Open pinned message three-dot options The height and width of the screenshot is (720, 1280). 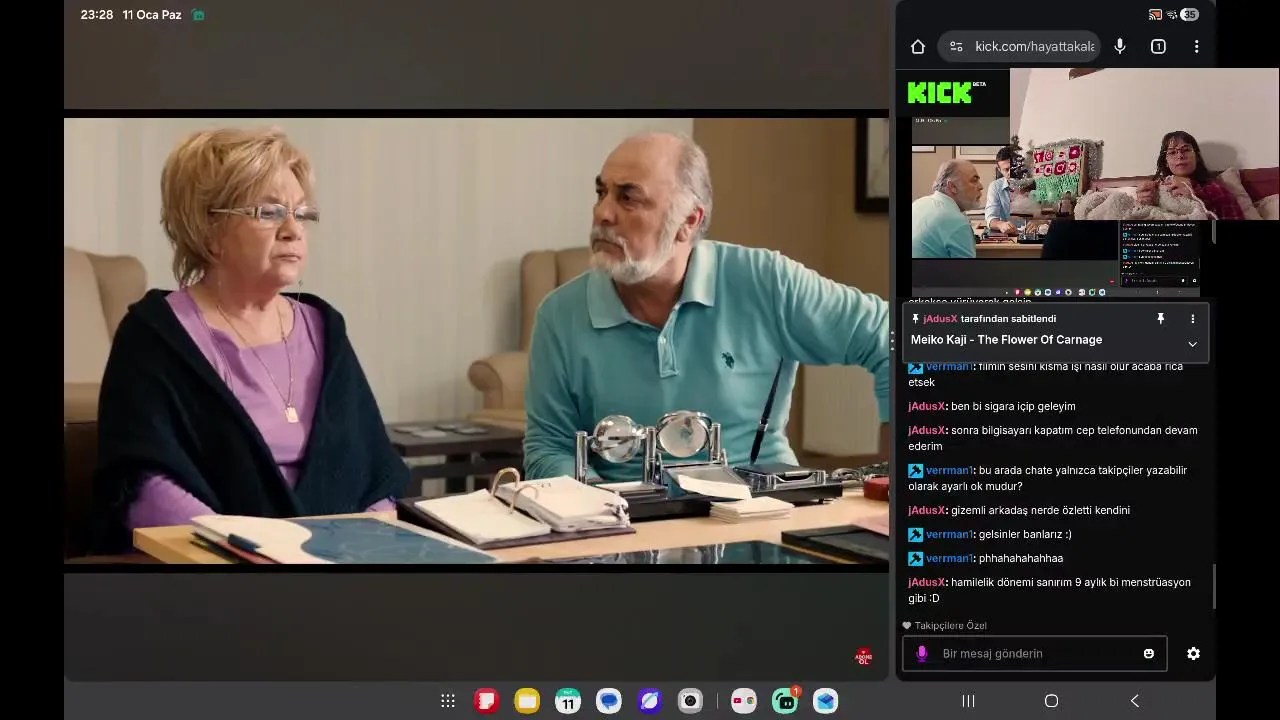[x=1192, y=319]
